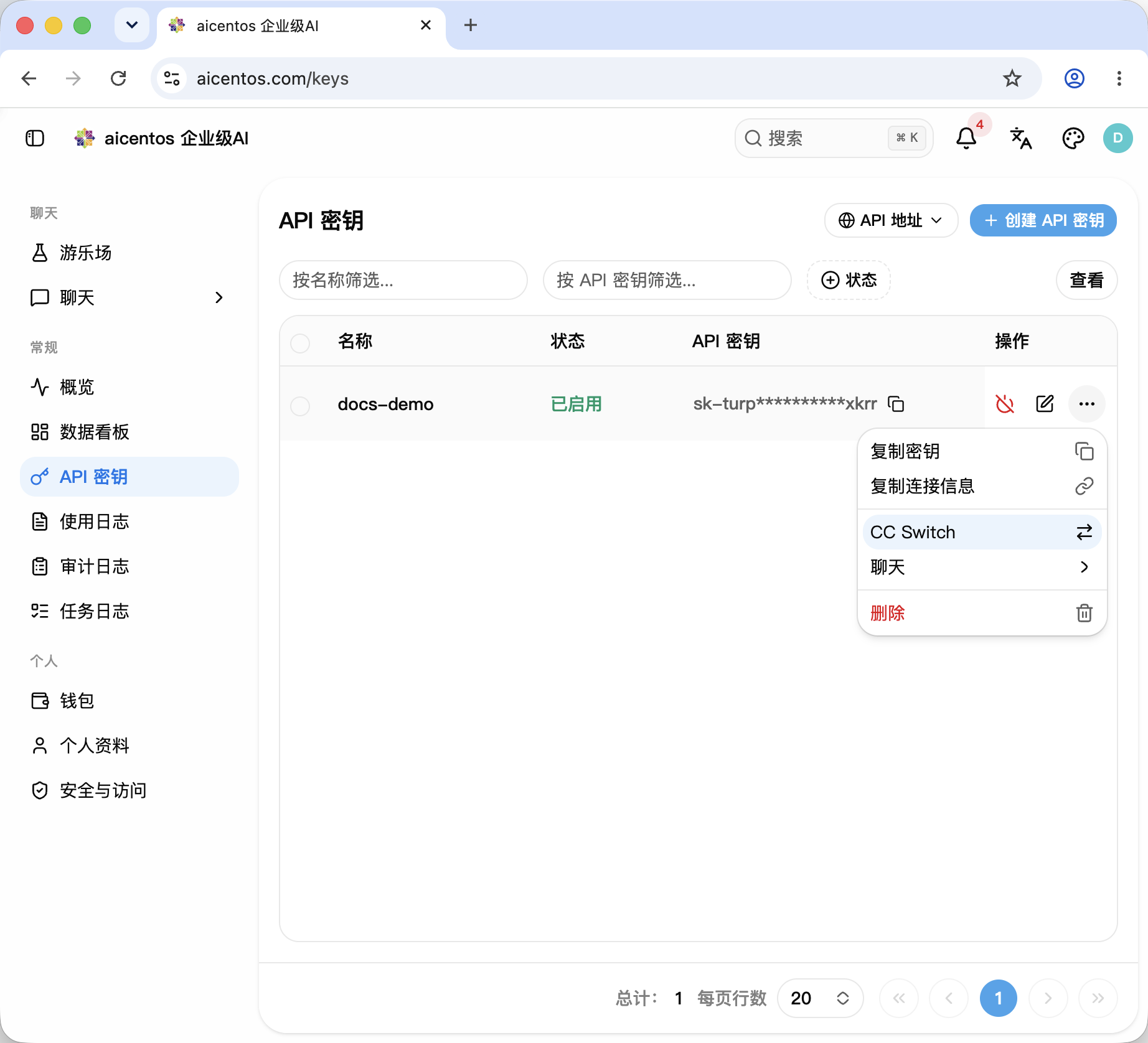Go to the previous page

pyautogui.click(x=948, y=998)
